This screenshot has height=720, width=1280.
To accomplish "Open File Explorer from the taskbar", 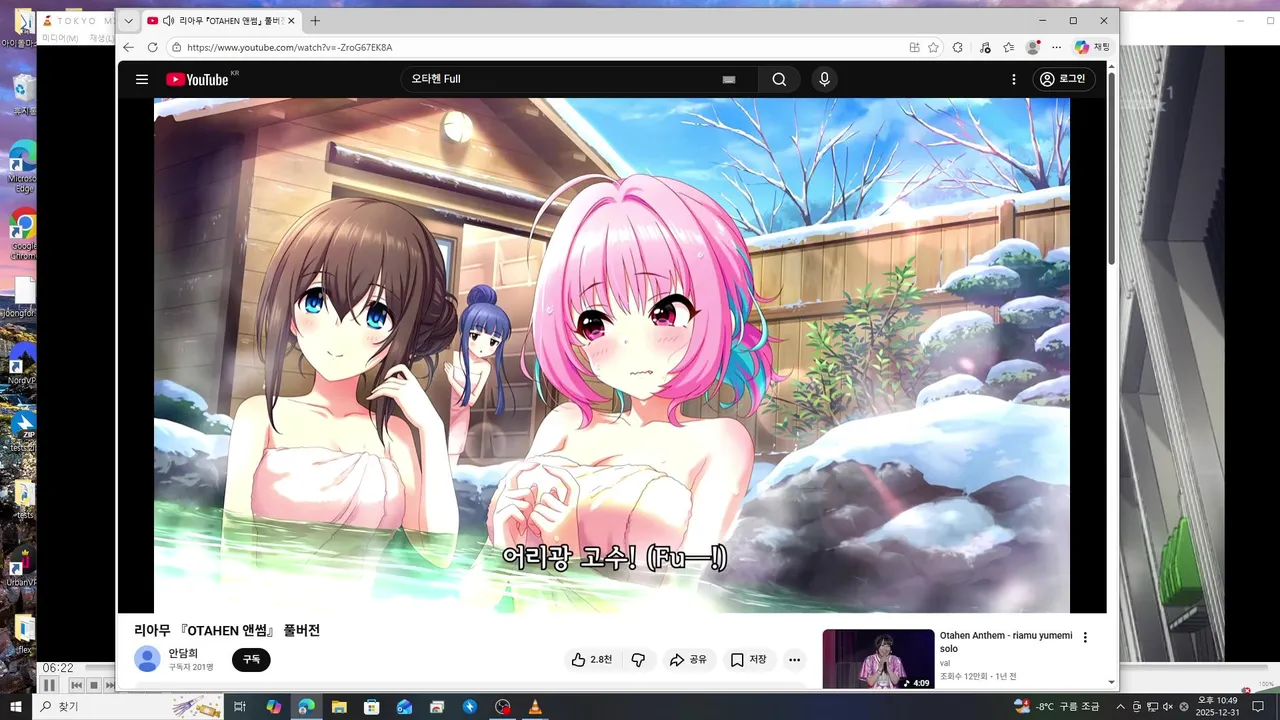I will click(x=339, y=706).
